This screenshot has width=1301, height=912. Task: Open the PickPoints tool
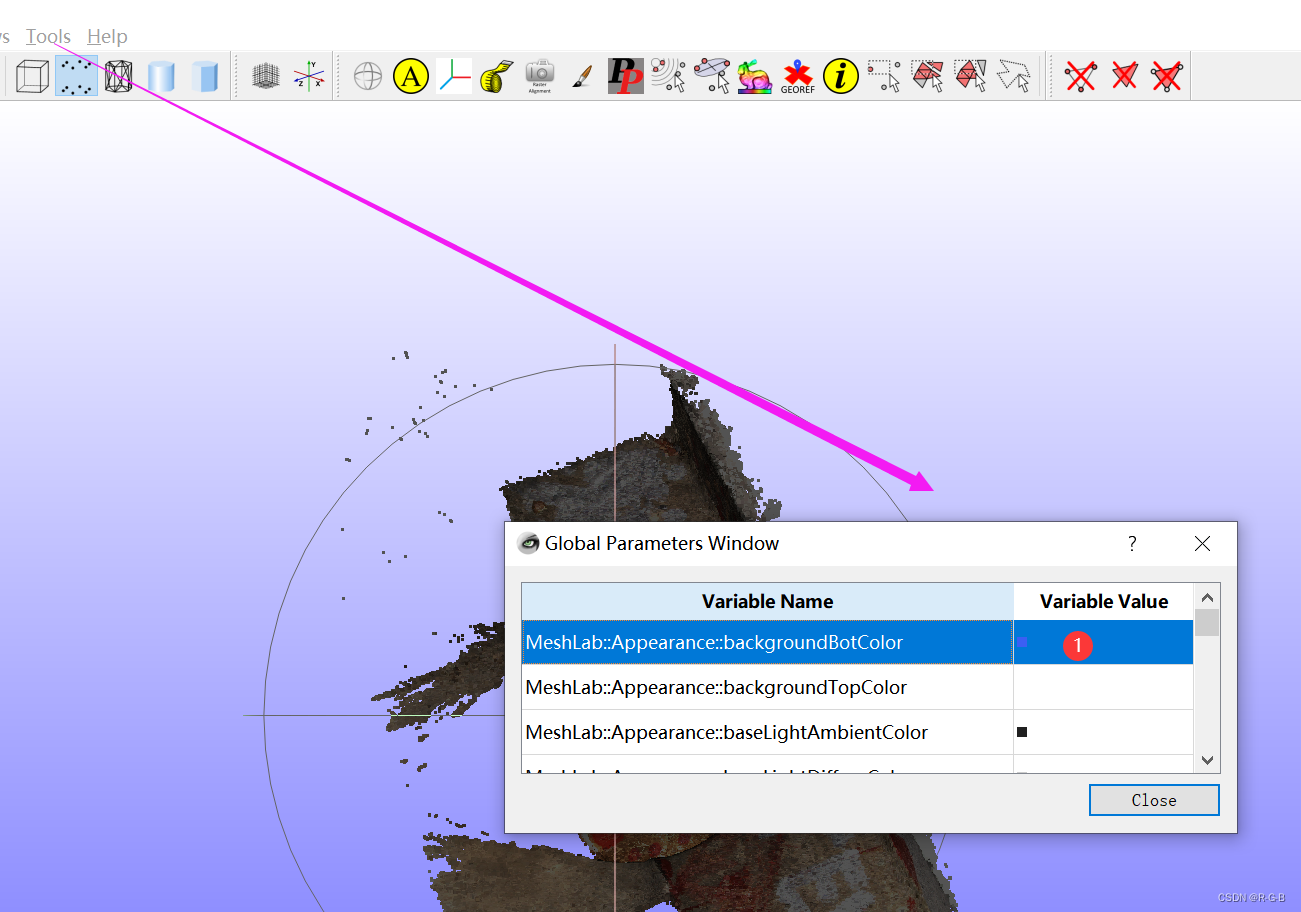coord(626,76)
